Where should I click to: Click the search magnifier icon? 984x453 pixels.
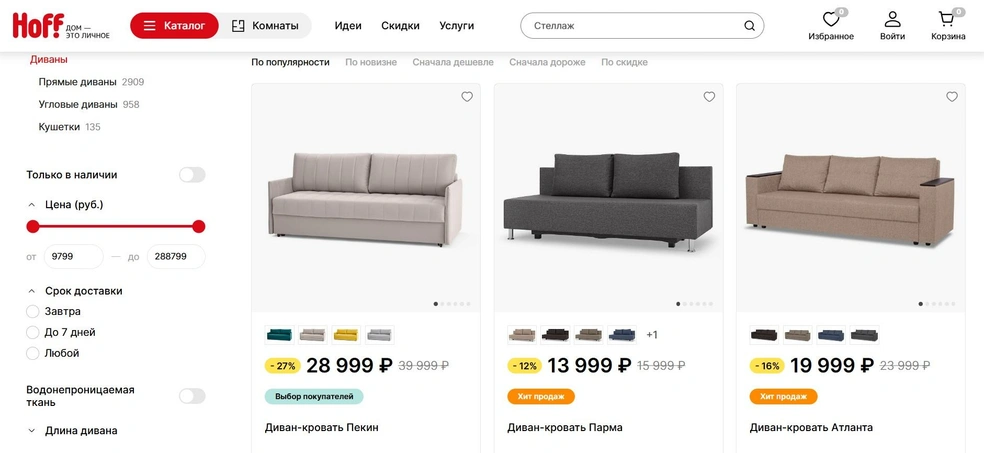coord(749,26)
